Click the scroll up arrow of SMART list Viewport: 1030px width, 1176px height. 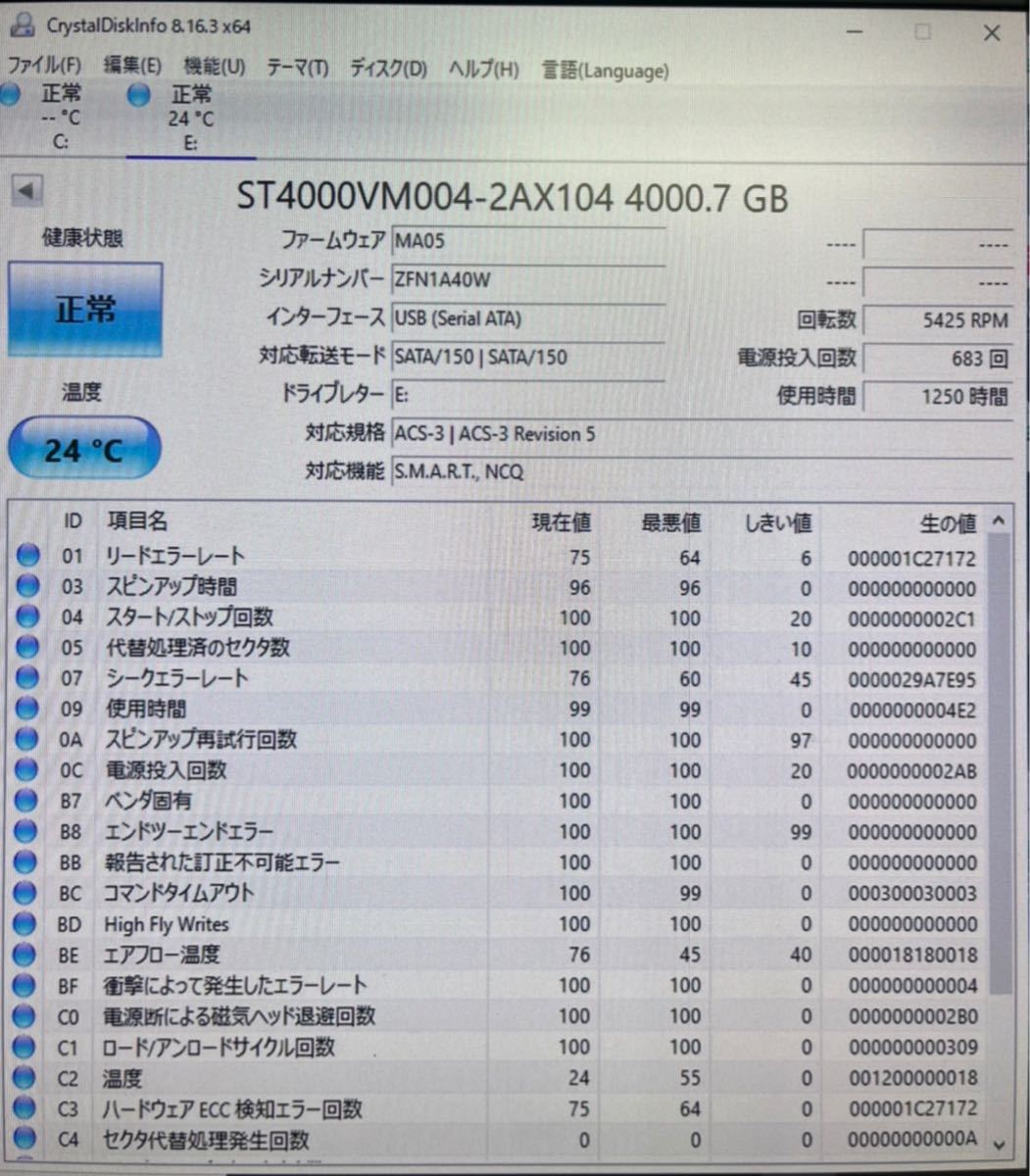pyautogui.click(x=999, y=520)
